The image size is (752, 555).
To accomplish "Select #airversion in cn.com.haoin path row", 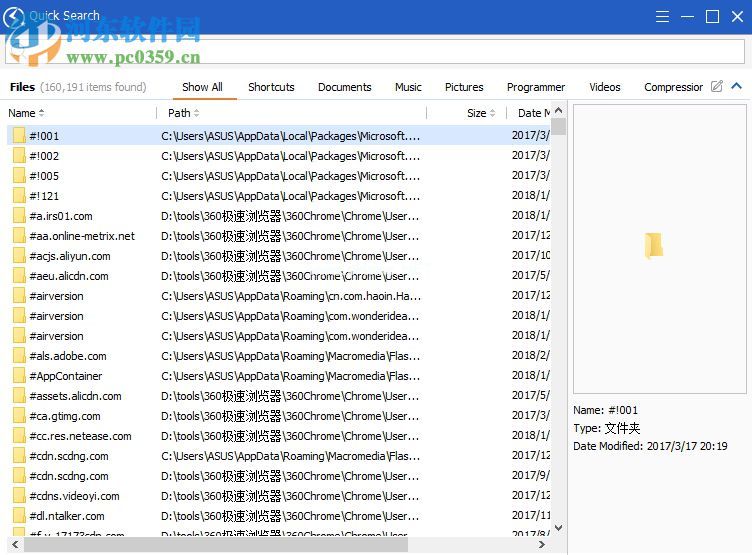I will [57, 295].
